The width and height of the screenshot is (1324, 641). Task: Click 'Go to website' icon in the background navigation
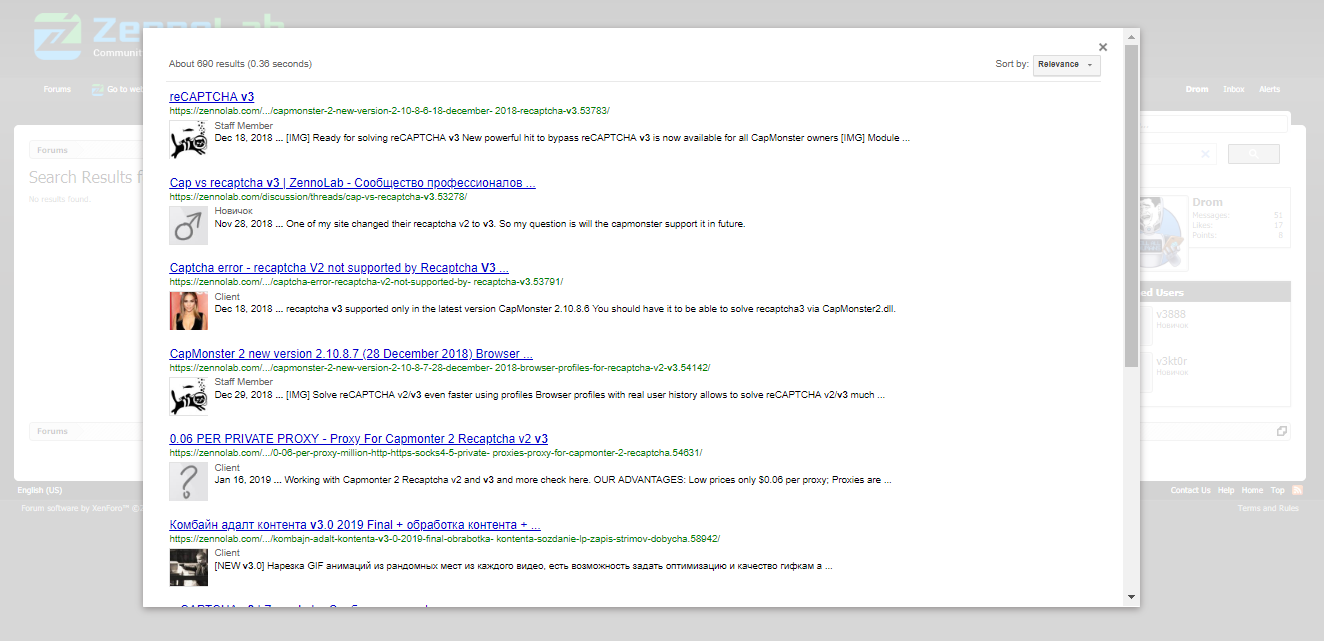click(x=98, y=89)
